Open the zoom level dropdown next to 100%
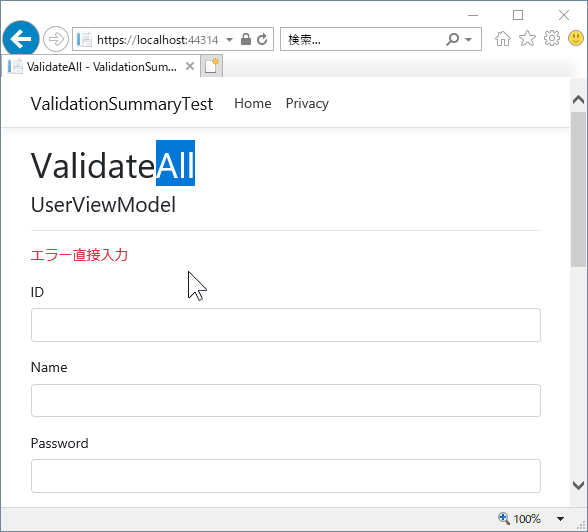 [560, 519]
